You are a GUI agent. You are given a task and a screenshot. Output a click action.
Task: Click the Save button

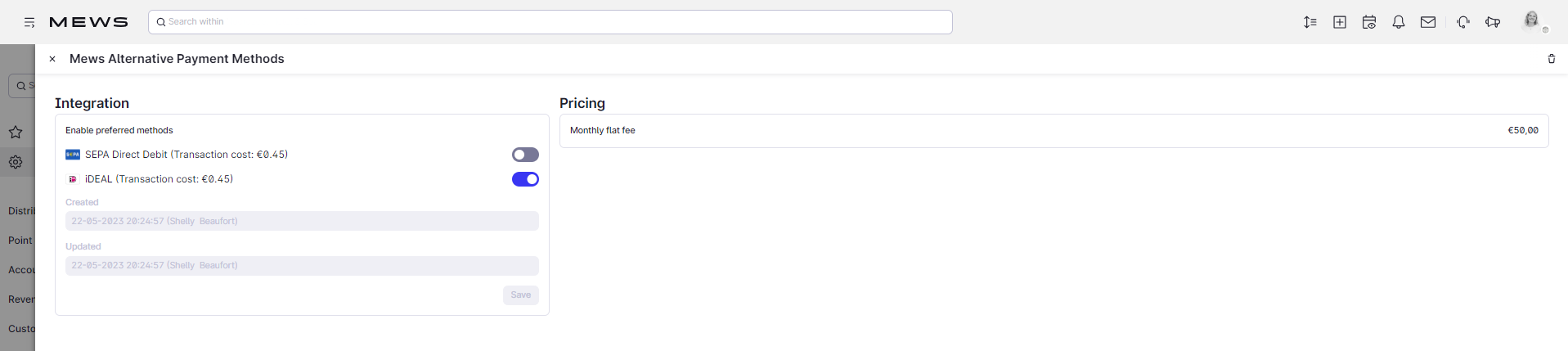521,295
